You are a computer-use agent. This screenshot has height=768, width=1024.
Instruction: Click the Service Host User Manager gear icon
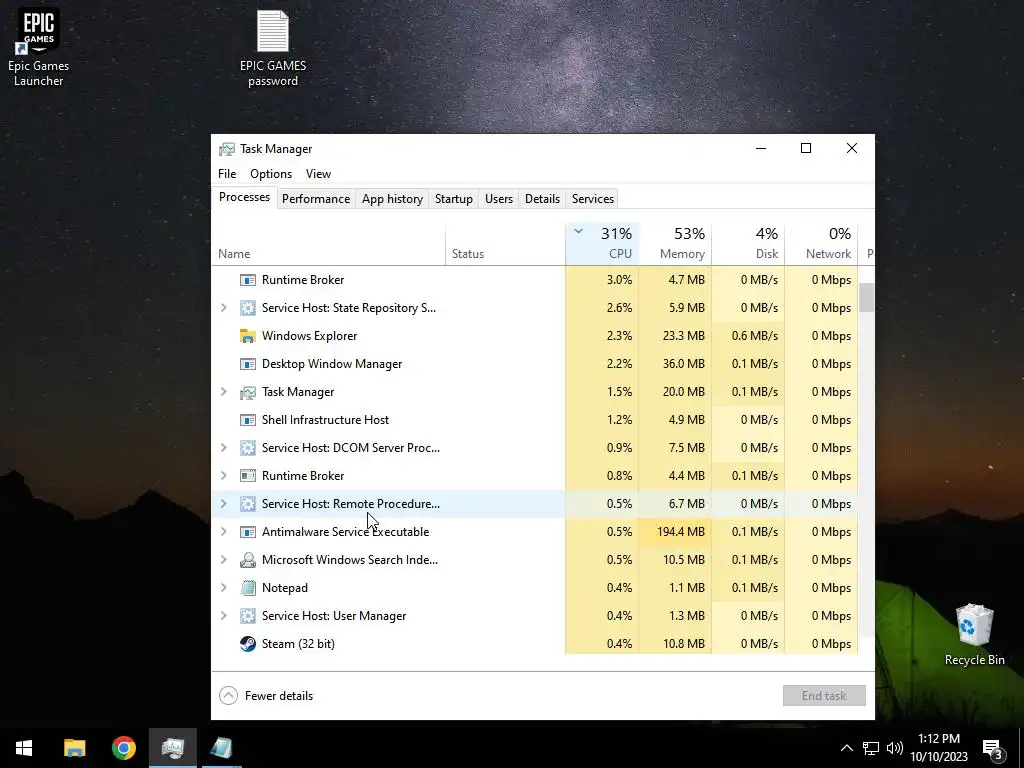click(x=248, y=616)
